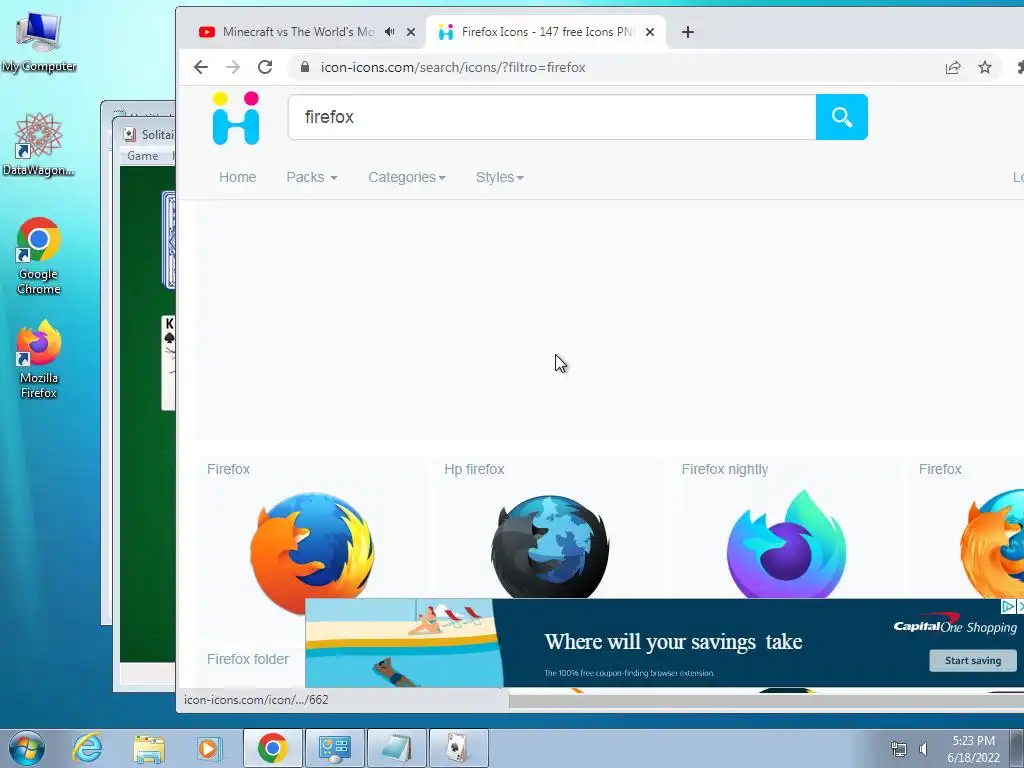Click the Control Panel taskbar button
Screen dimensions: 1024x768
pyautogui.click(x=334, y=748)
